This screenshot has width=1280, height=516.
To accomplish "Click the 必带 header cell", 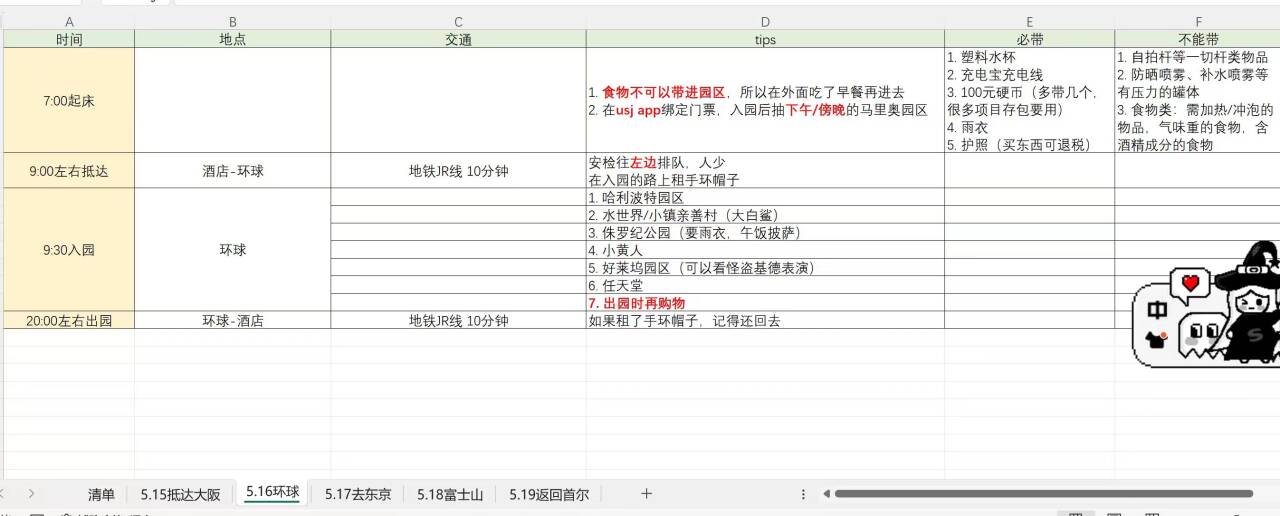I will pyautogui.click(x=1029, y=40).
